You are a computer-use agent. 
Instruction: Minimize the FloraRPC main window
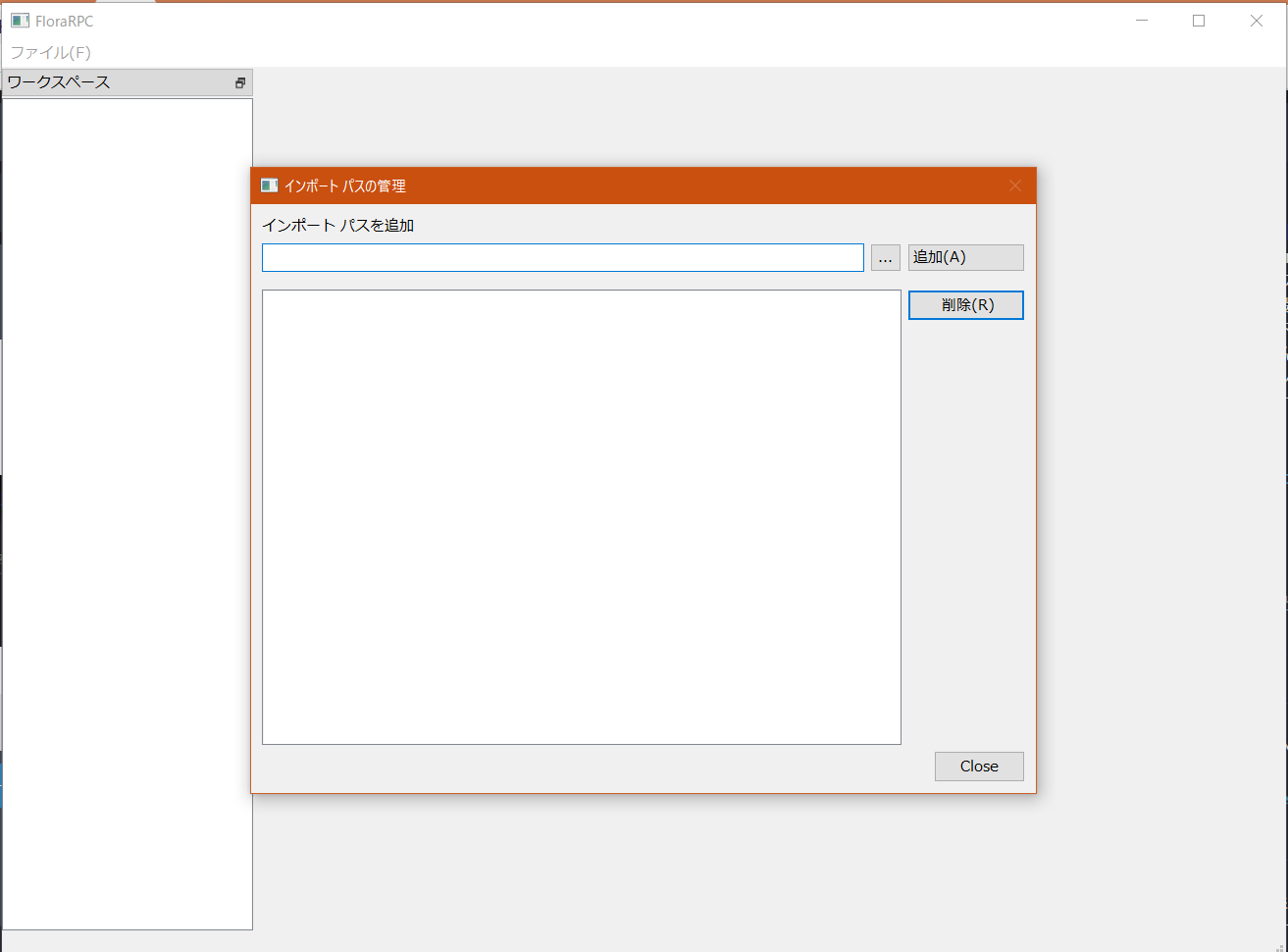(x=1141, y=21)
